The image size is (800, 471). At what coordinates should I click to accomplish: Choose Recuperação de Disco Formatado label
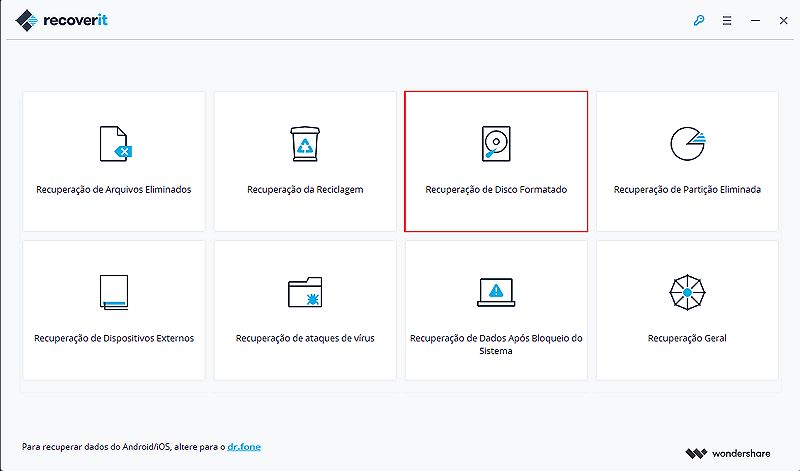(496, 189)
